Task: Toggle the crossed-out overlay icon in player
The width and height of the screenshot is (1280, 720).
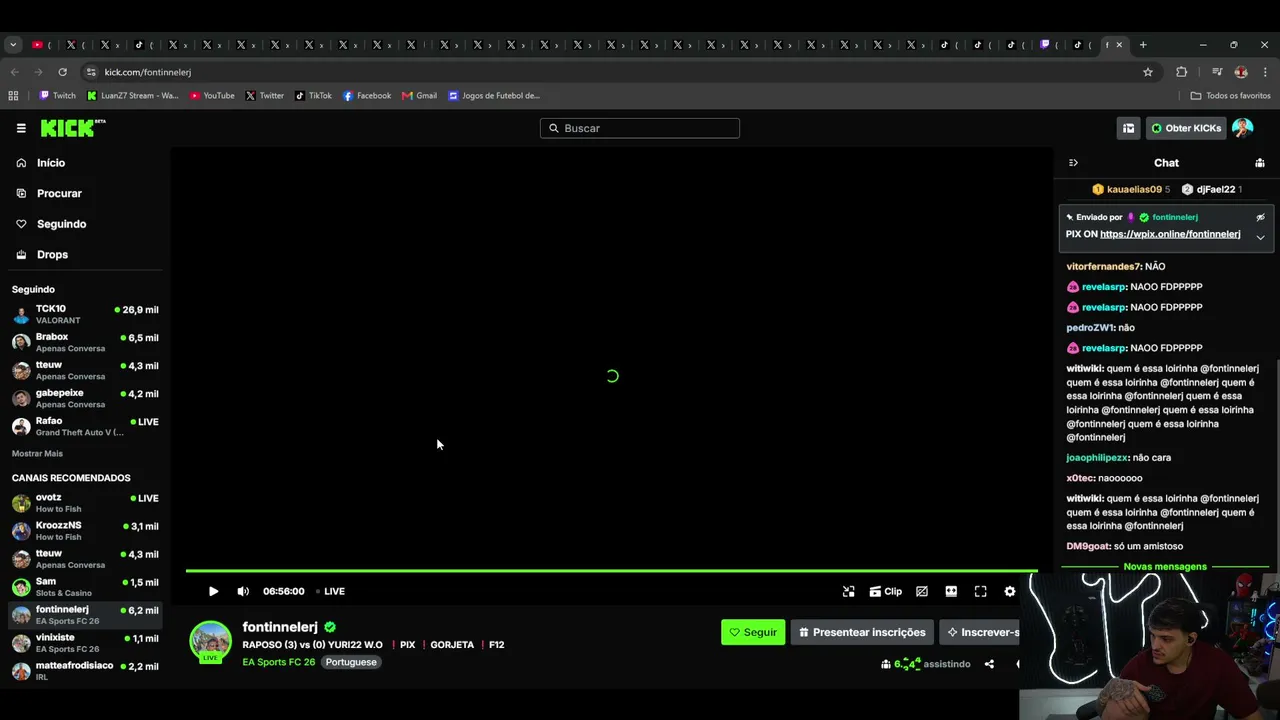Action: pos(922,591)
